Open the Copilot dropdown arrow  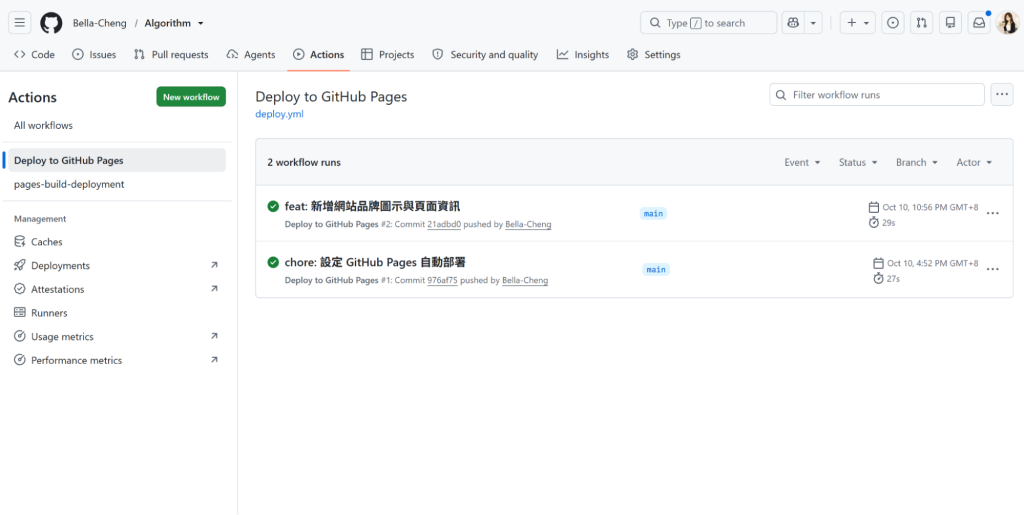click(x=813, y=23)
